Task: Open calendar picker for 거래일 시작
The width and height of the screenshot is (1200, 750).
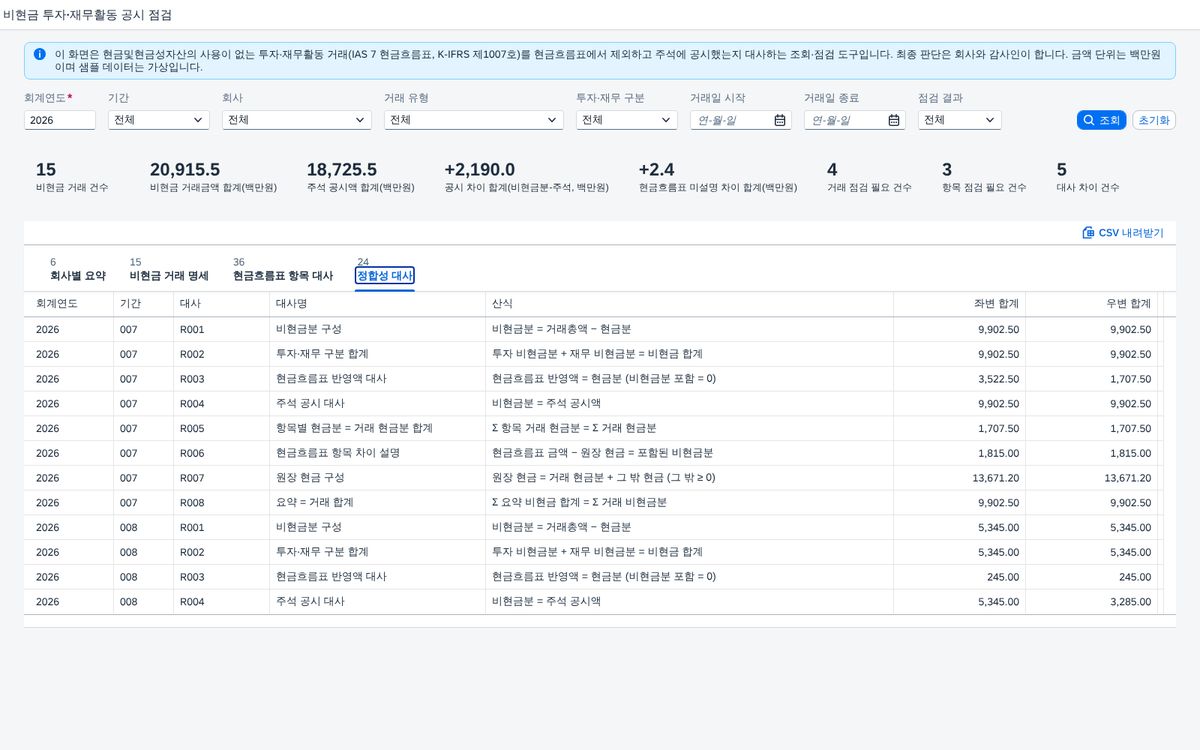Action: (780, 120)
